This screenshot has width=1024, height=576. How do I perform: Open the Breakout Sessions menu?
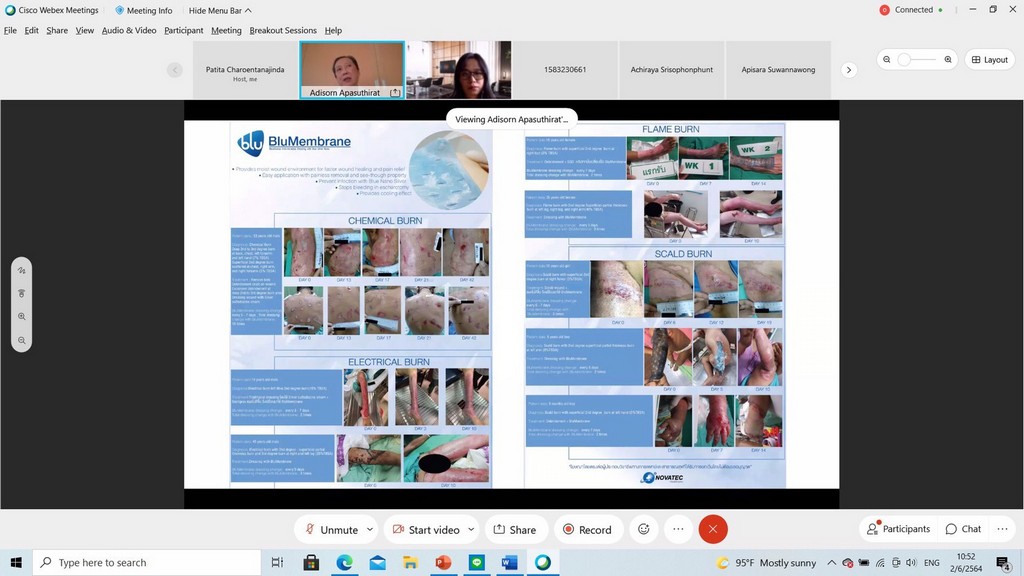pyautogui.click(x=283, y=30)
